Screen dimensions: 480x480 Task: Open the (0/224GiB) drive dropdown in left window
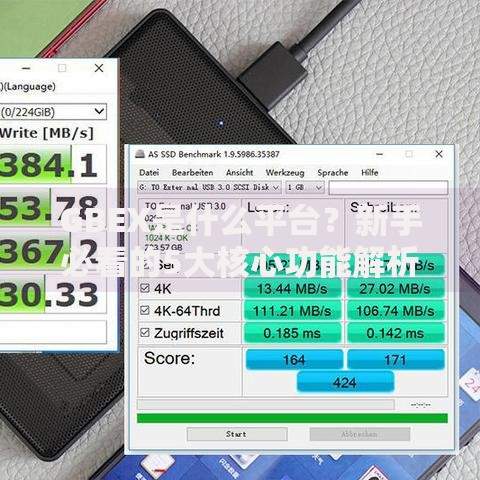tap(53, 112)
